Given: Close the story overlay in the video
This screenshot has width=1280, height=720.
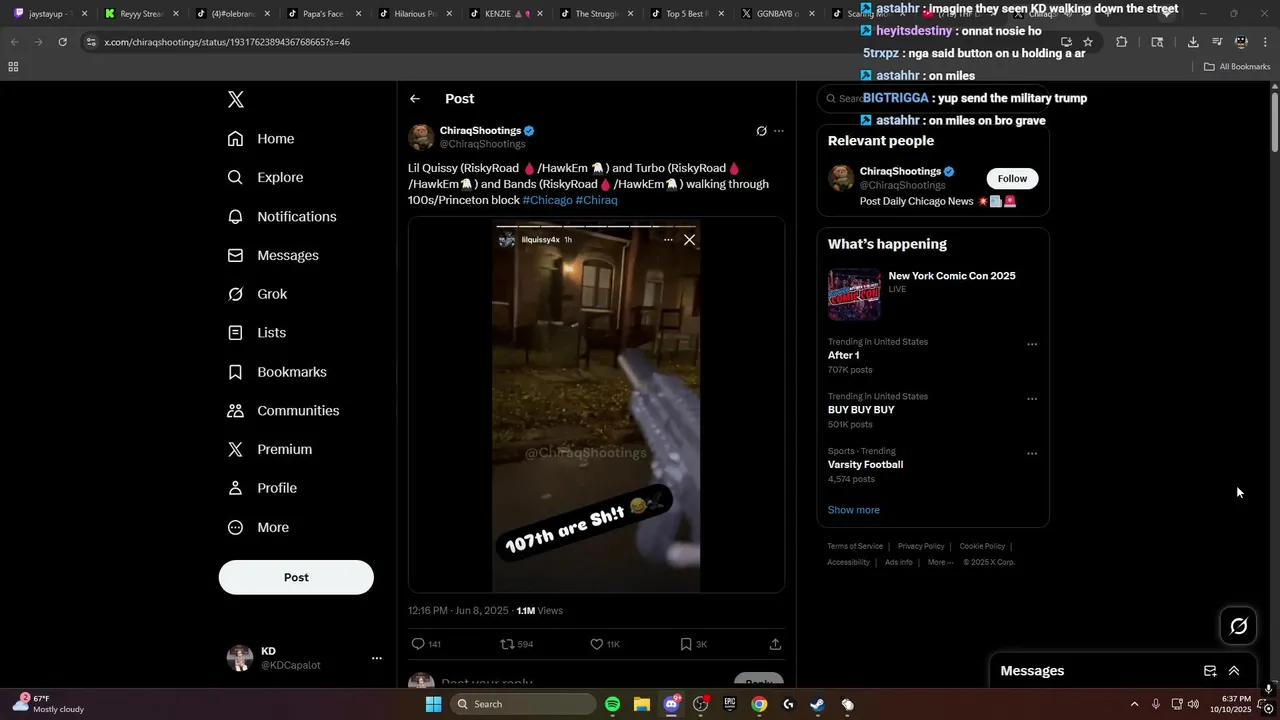Looking at the screenshot, I should tap(689, 240).
